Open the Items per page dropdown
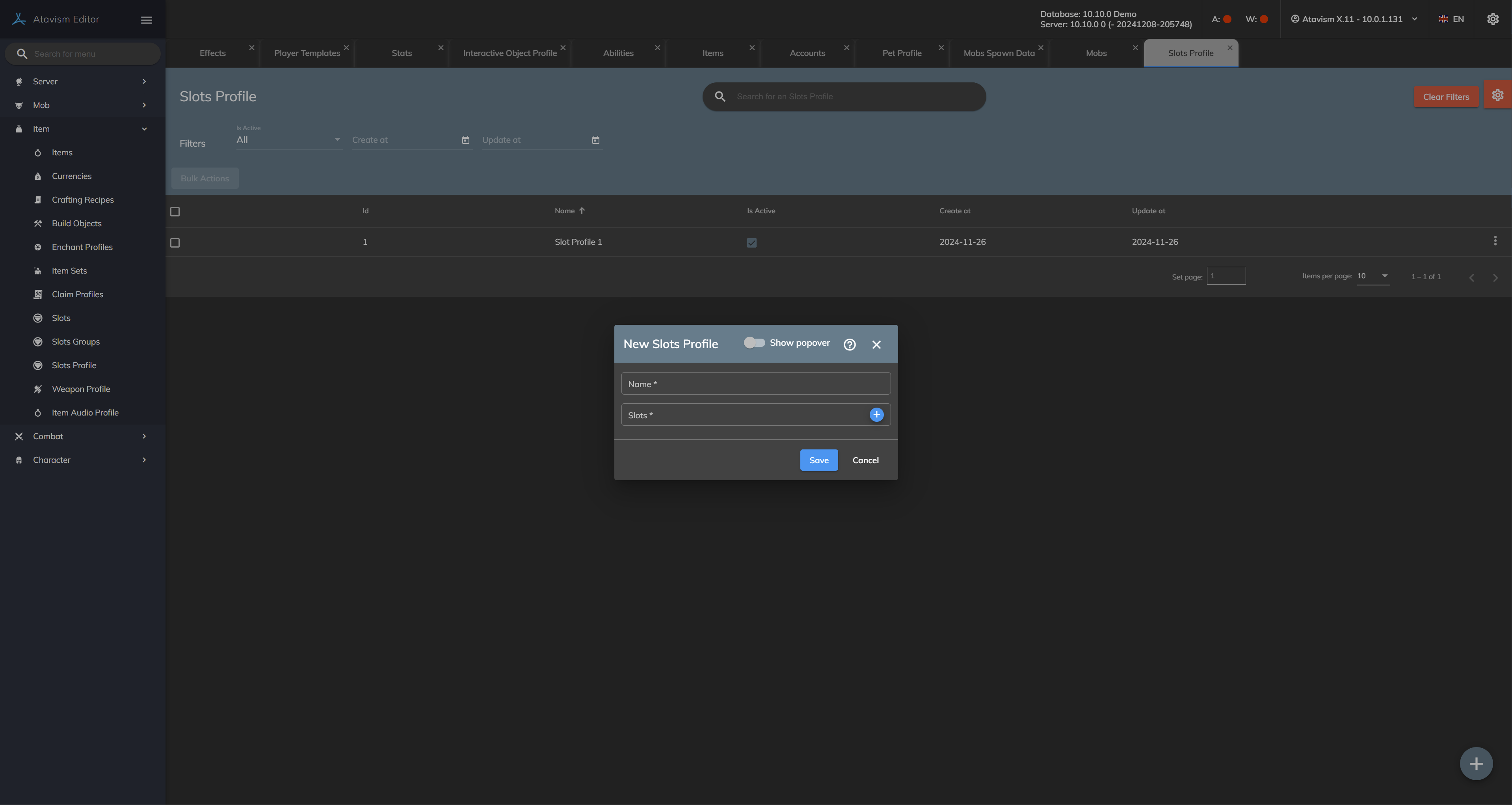 pos(1373,276)
